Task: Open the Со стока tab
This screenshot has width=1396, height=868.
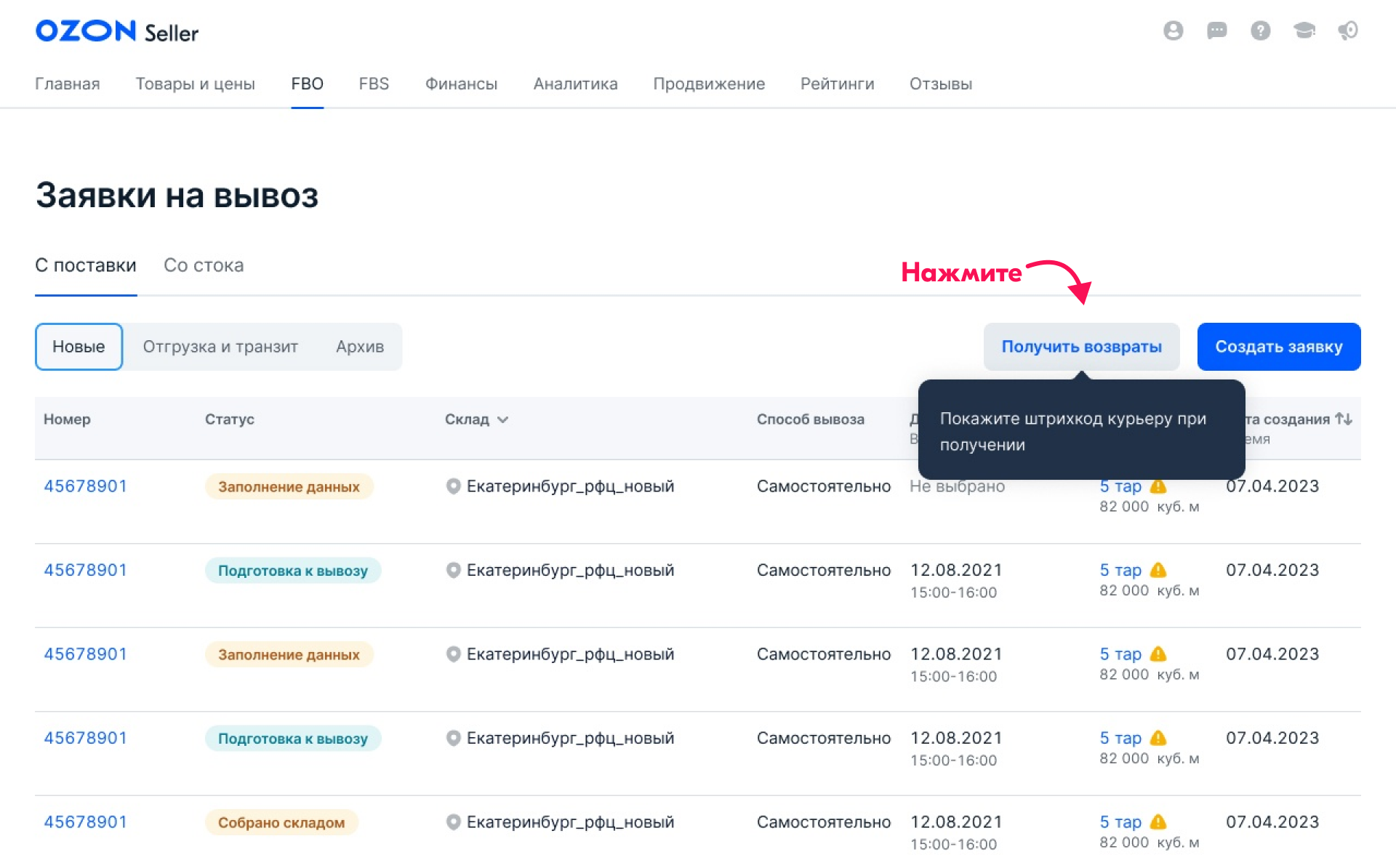Action: pyautogui.click(x=204, y=265)
